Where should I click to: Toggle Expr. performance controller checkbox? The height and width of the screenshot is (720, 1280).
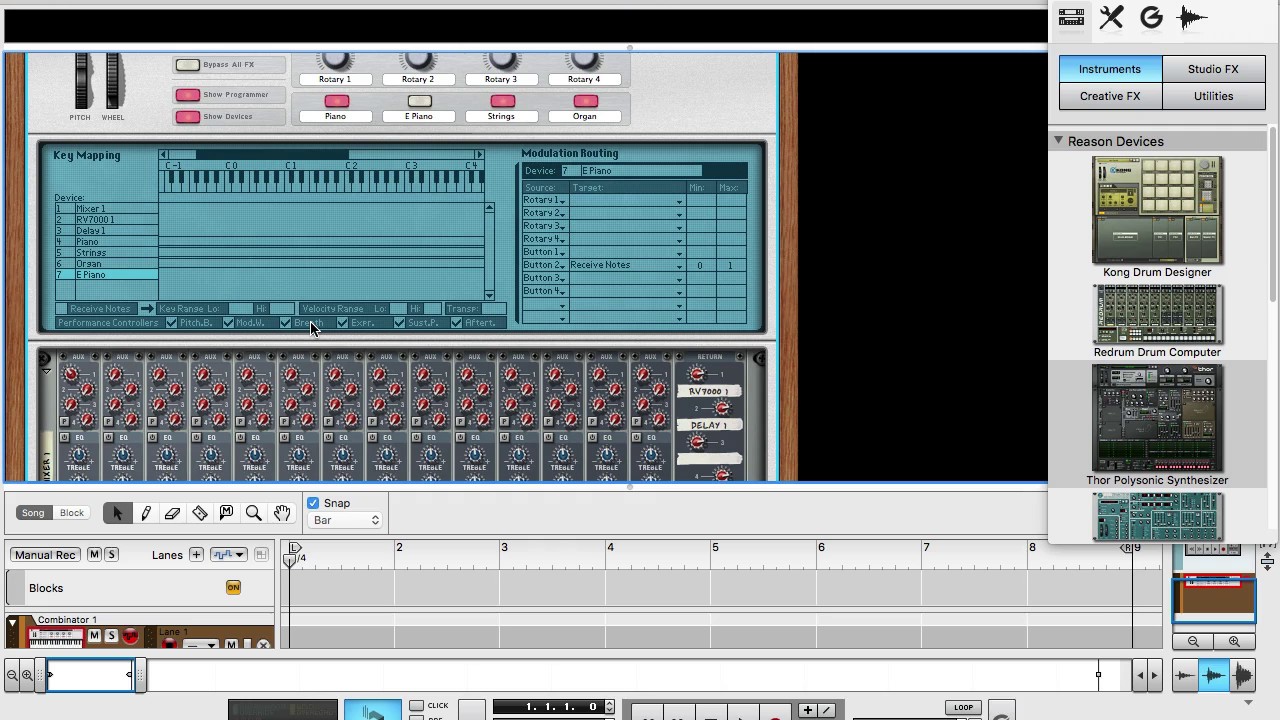[342, 323]
